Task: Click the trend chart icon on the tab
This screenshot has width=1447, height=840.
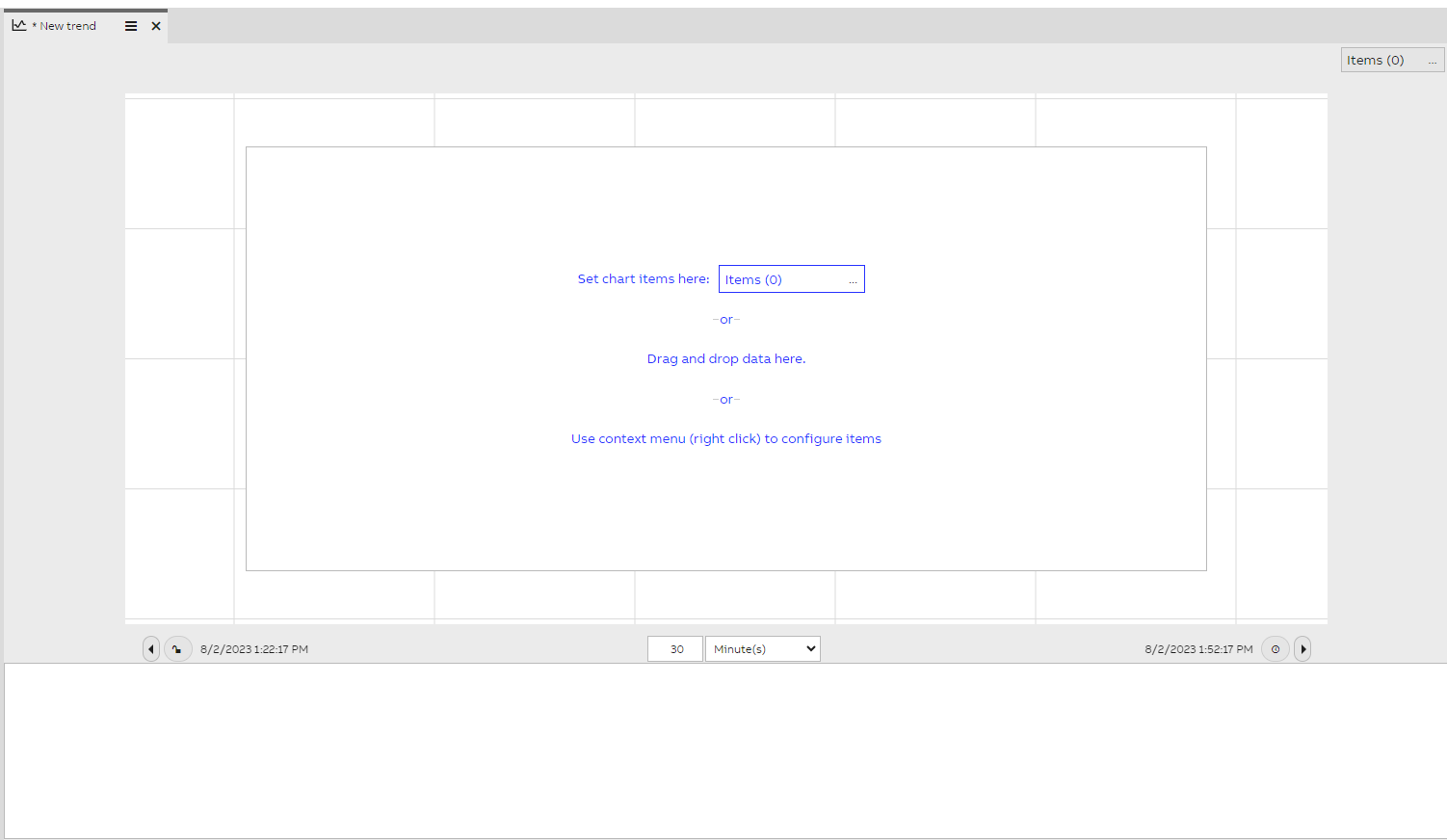Action: click(18, 25)
